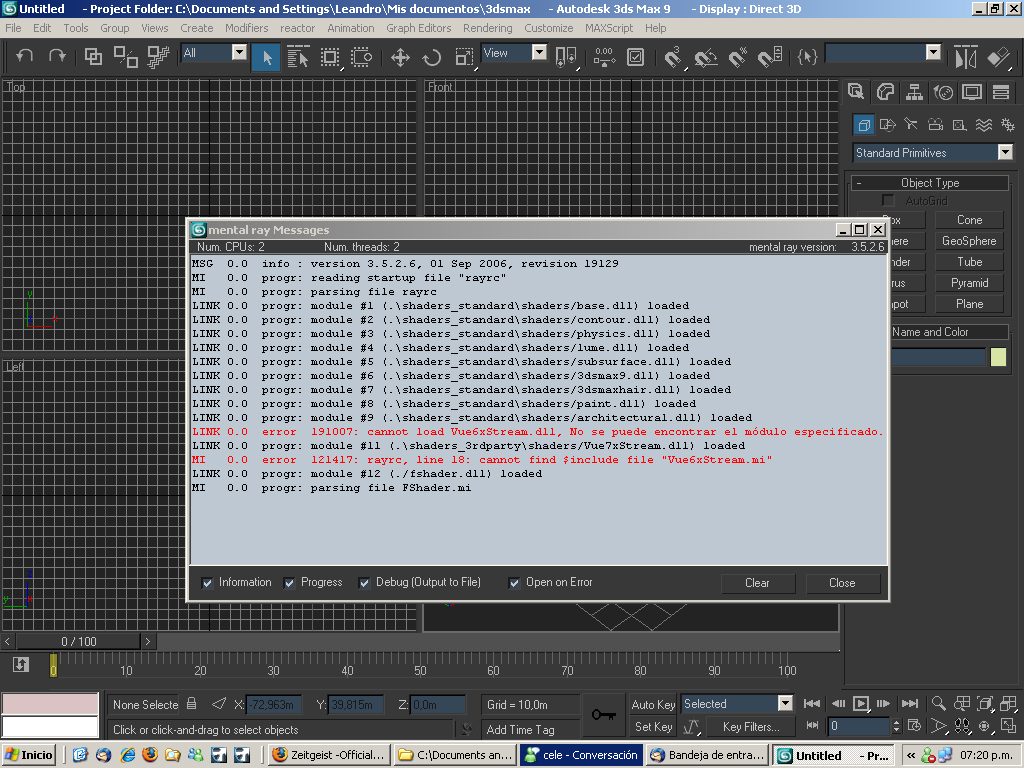This screenshot has width=1024, height=768.
Task: Open the File menu
Action: 13,28
